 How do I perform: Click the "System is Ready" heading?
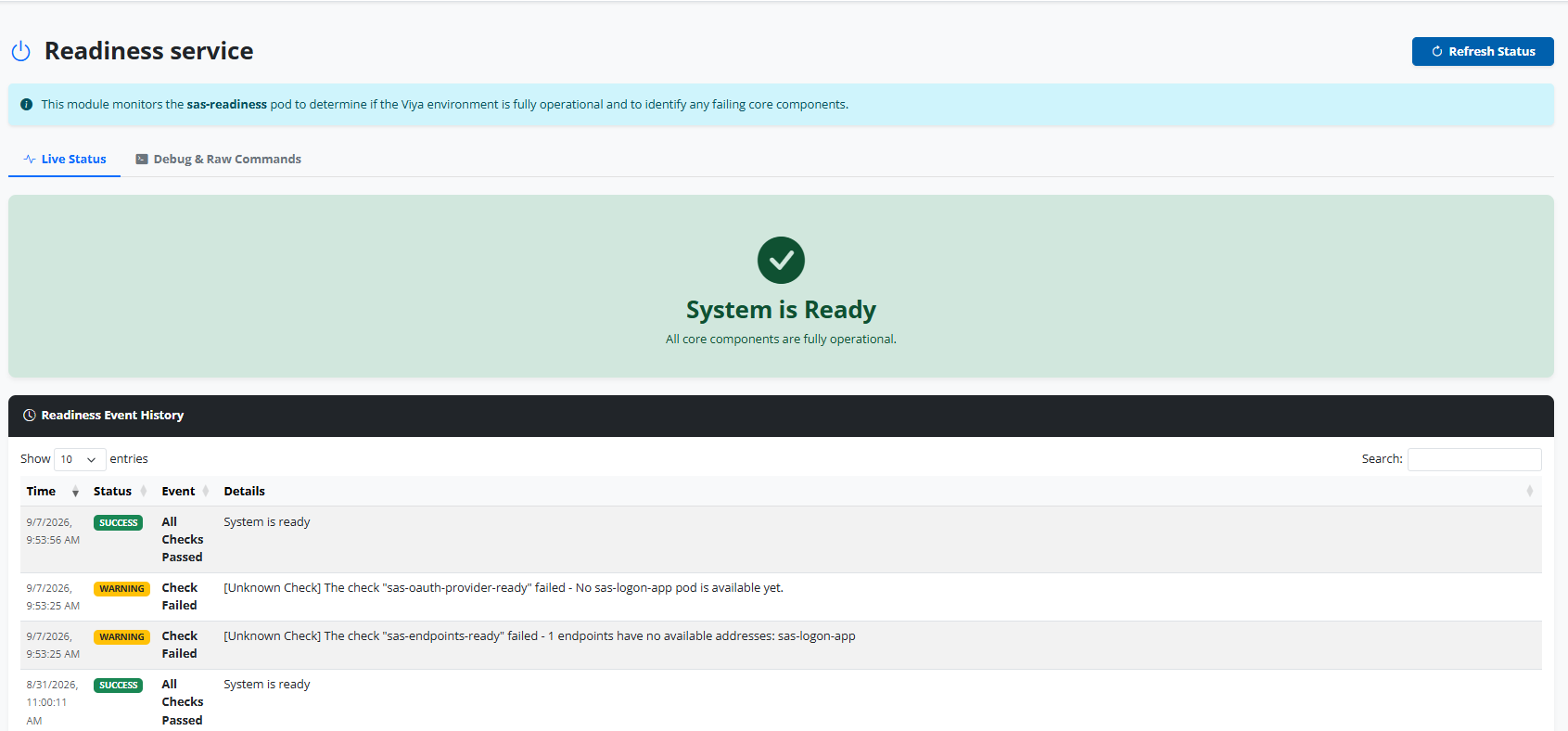click(x=781, y=310)
